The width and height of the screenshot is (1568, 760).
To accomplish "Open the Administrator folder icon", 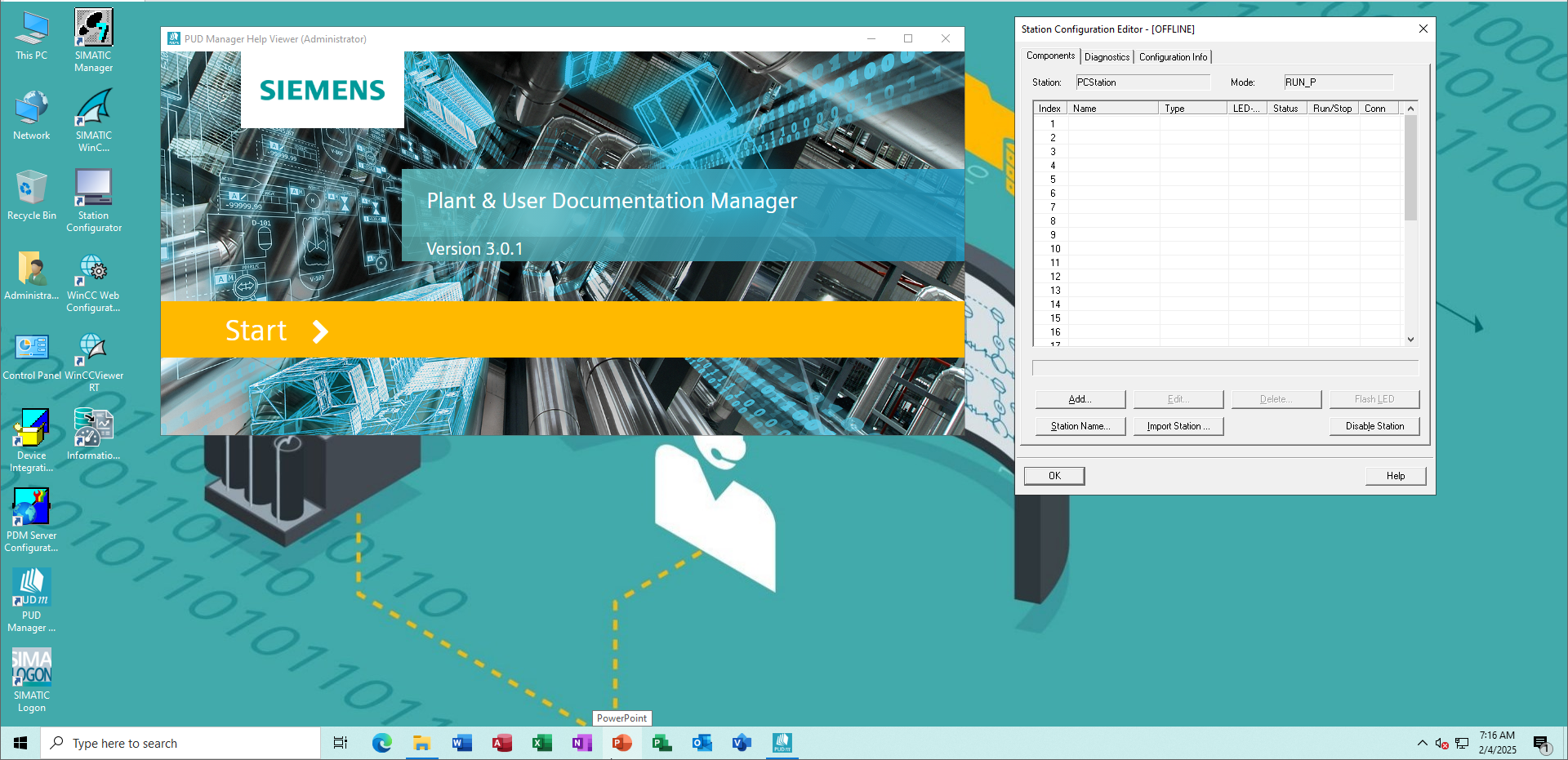I will pos(32,275).
